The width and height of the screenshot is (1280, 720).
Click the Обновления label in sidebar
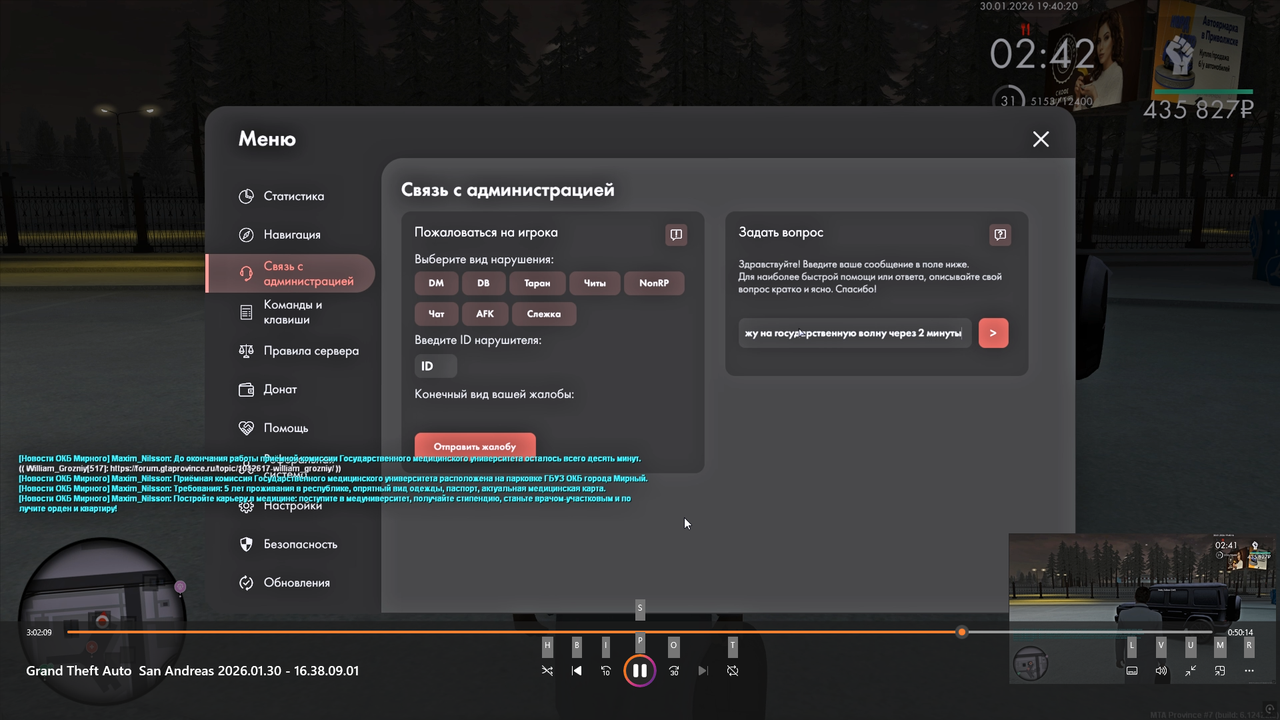(297, 582)
